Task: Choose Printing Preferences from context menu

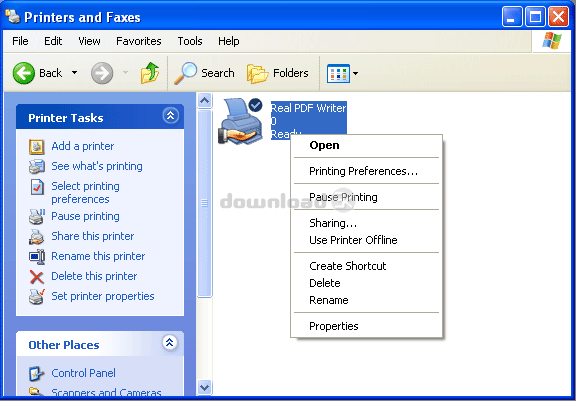Action: [364, 171]
